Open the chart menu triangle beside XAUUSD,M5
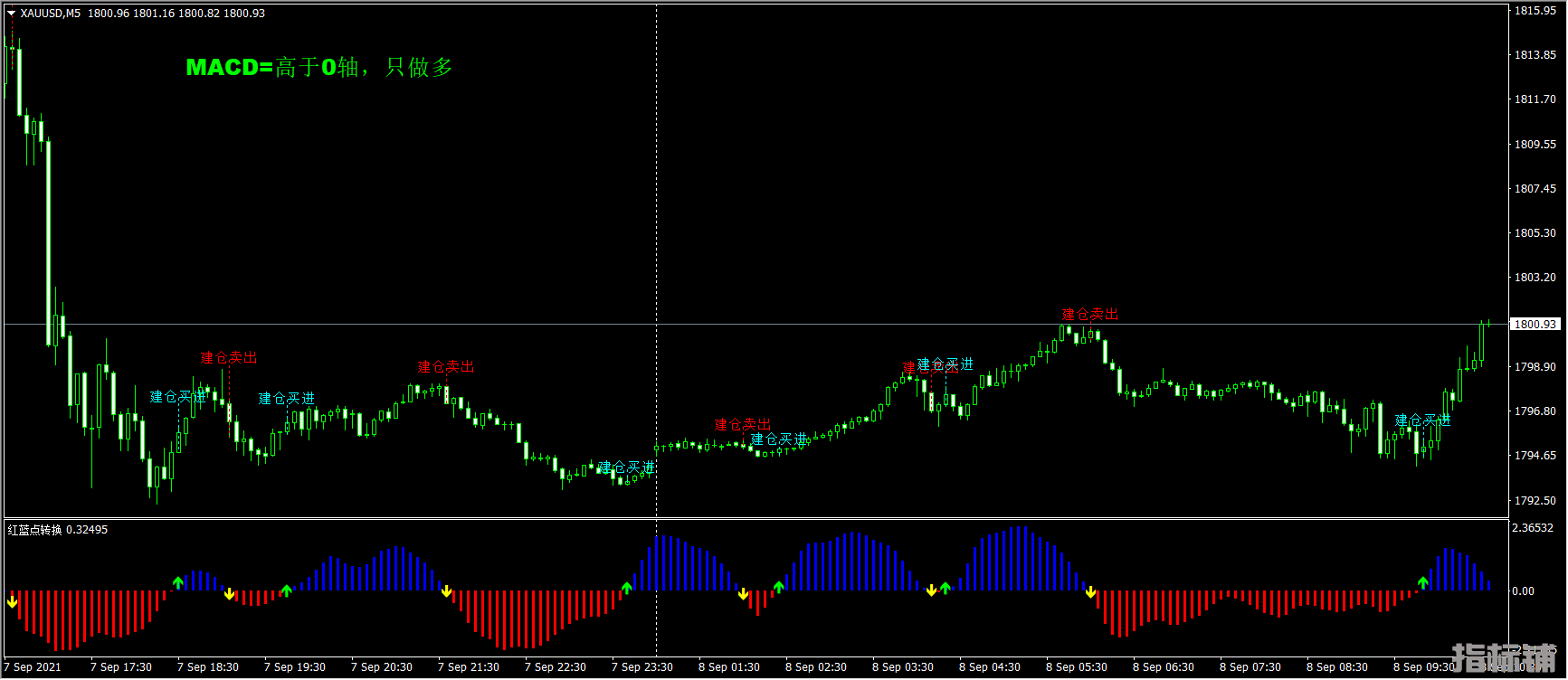This screenshot has height=680, width=1568. point(11,14)
